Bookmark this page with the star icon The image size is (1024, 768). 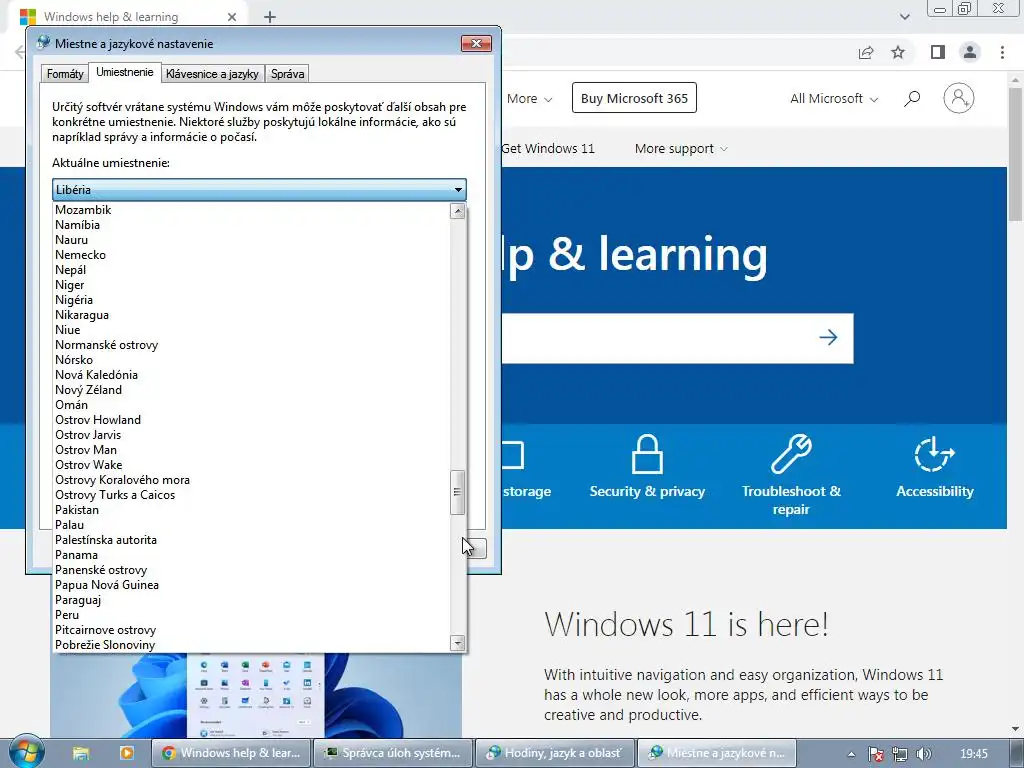[x=899, y=52]
